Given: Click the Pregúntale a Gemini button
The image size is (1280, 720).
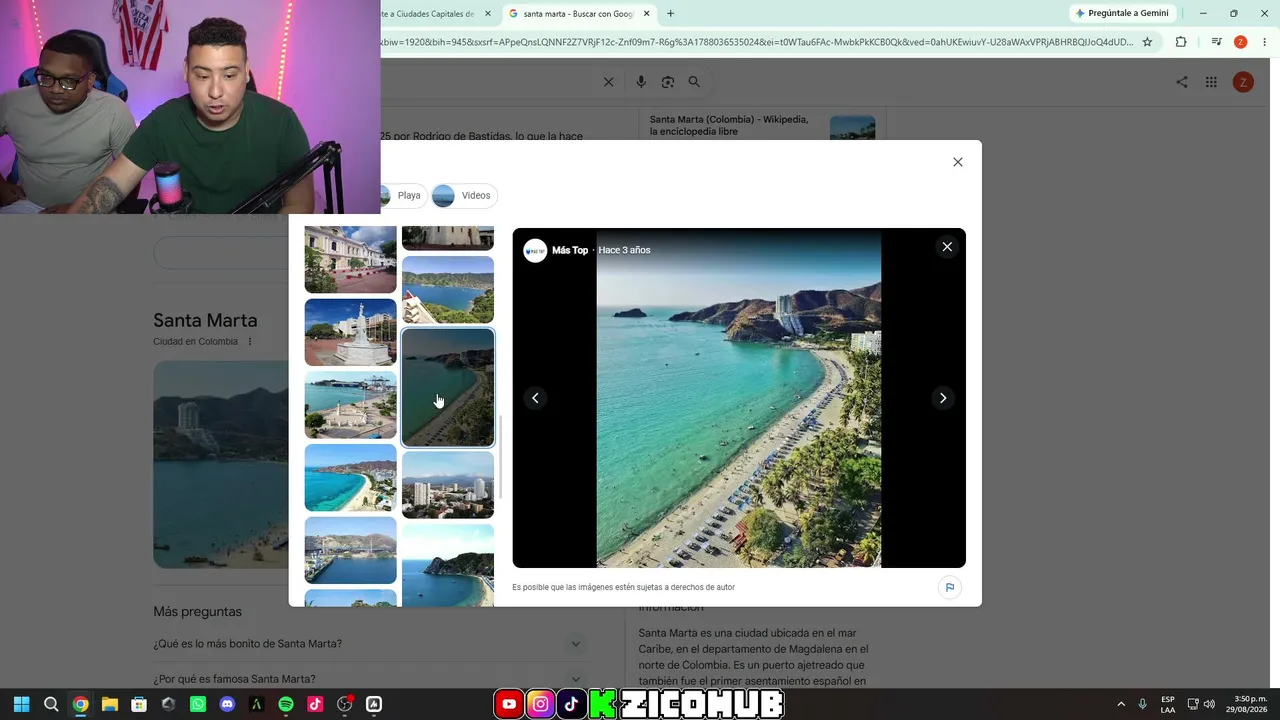Looking at the screenshot, I should coord(1121,13).
